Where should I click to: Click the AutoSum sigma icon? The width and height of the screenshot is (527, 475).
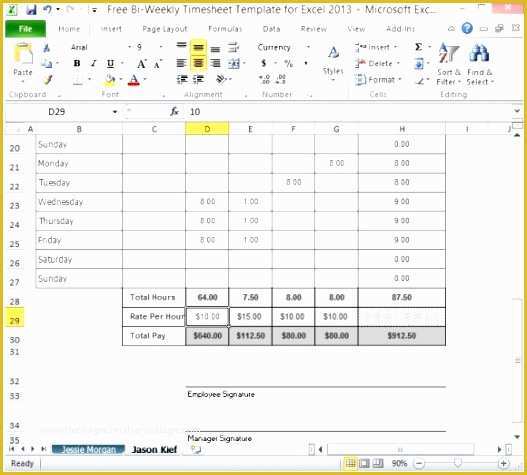[418, 47]
